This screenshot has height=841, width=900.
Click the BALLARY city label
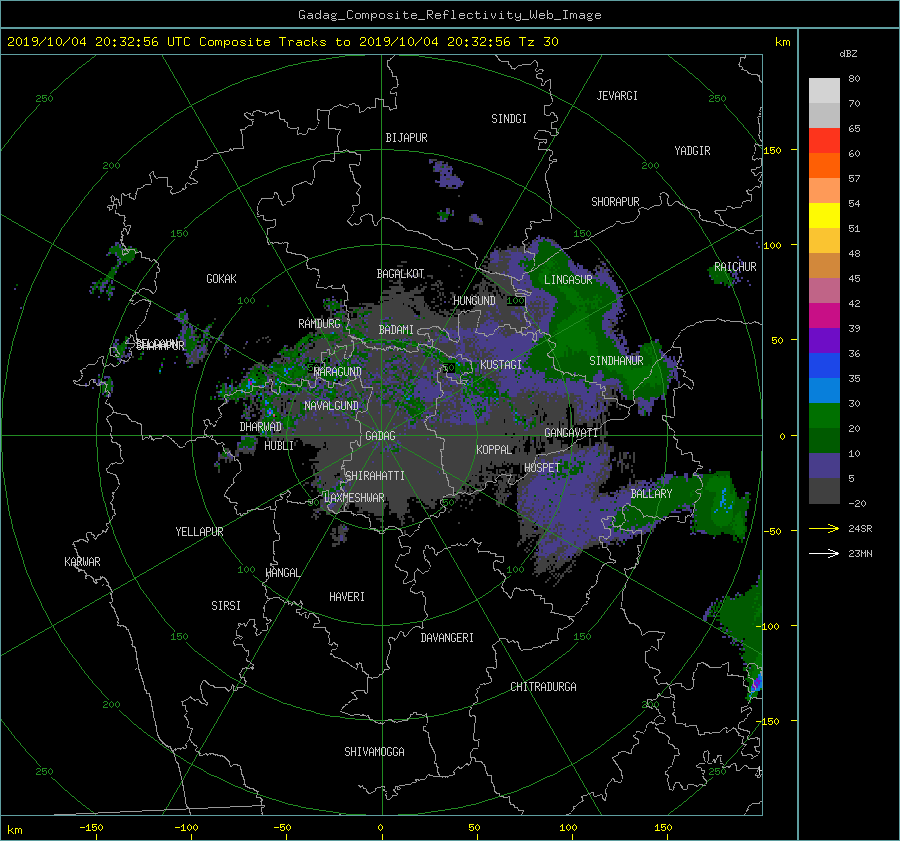(651, 494)
